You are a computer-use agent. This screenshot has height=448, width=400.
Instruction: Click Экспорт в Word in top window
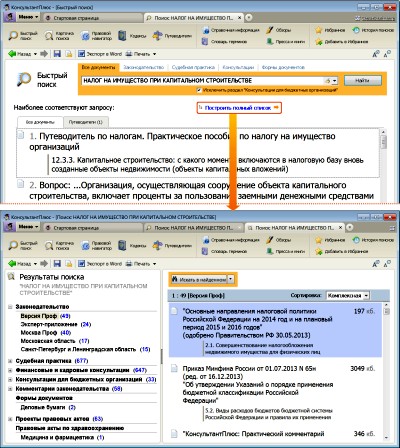click(100, 54)
